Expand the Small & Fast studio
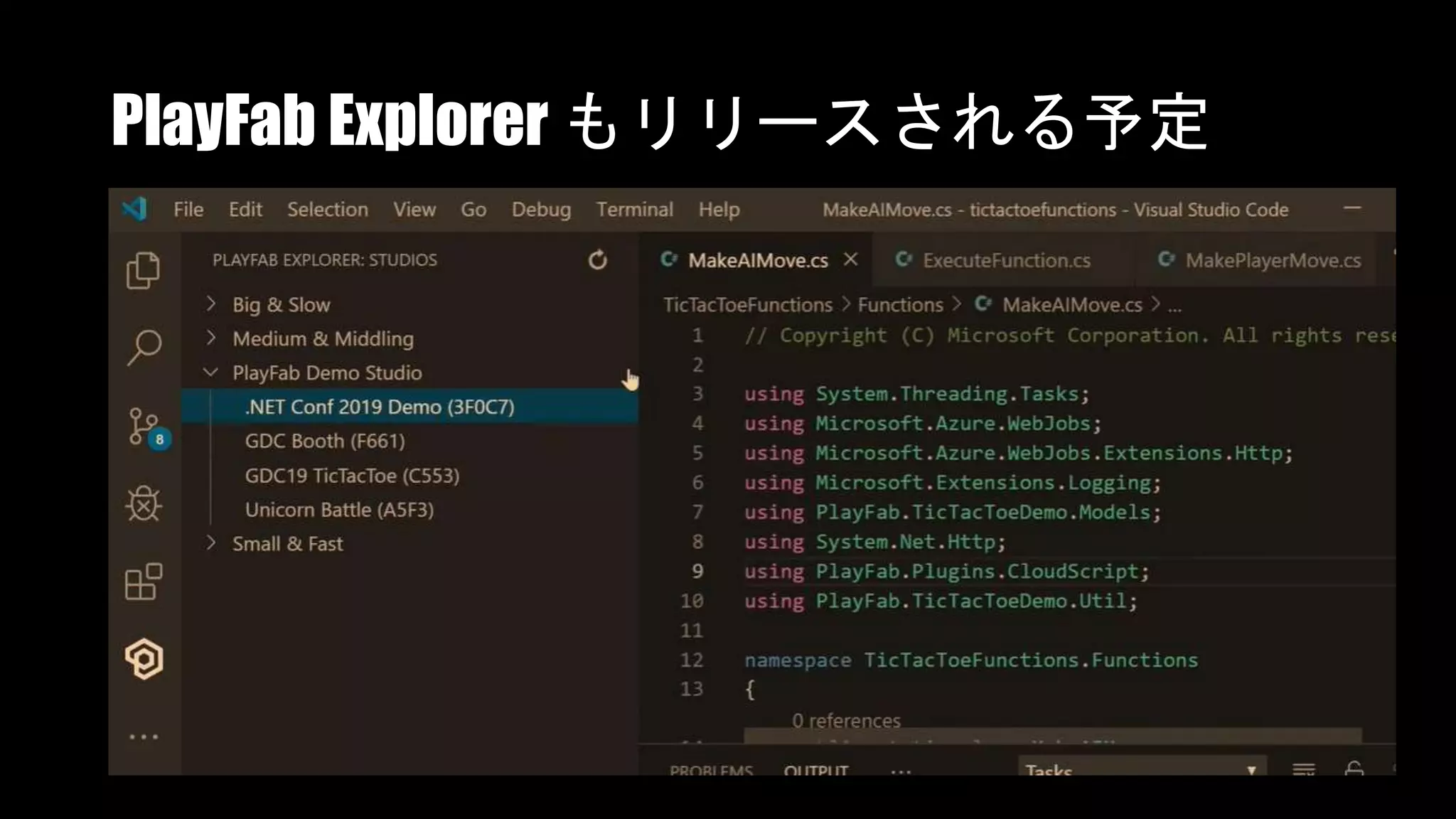The height and width of the screenshot is (819, 1456). 210,543
